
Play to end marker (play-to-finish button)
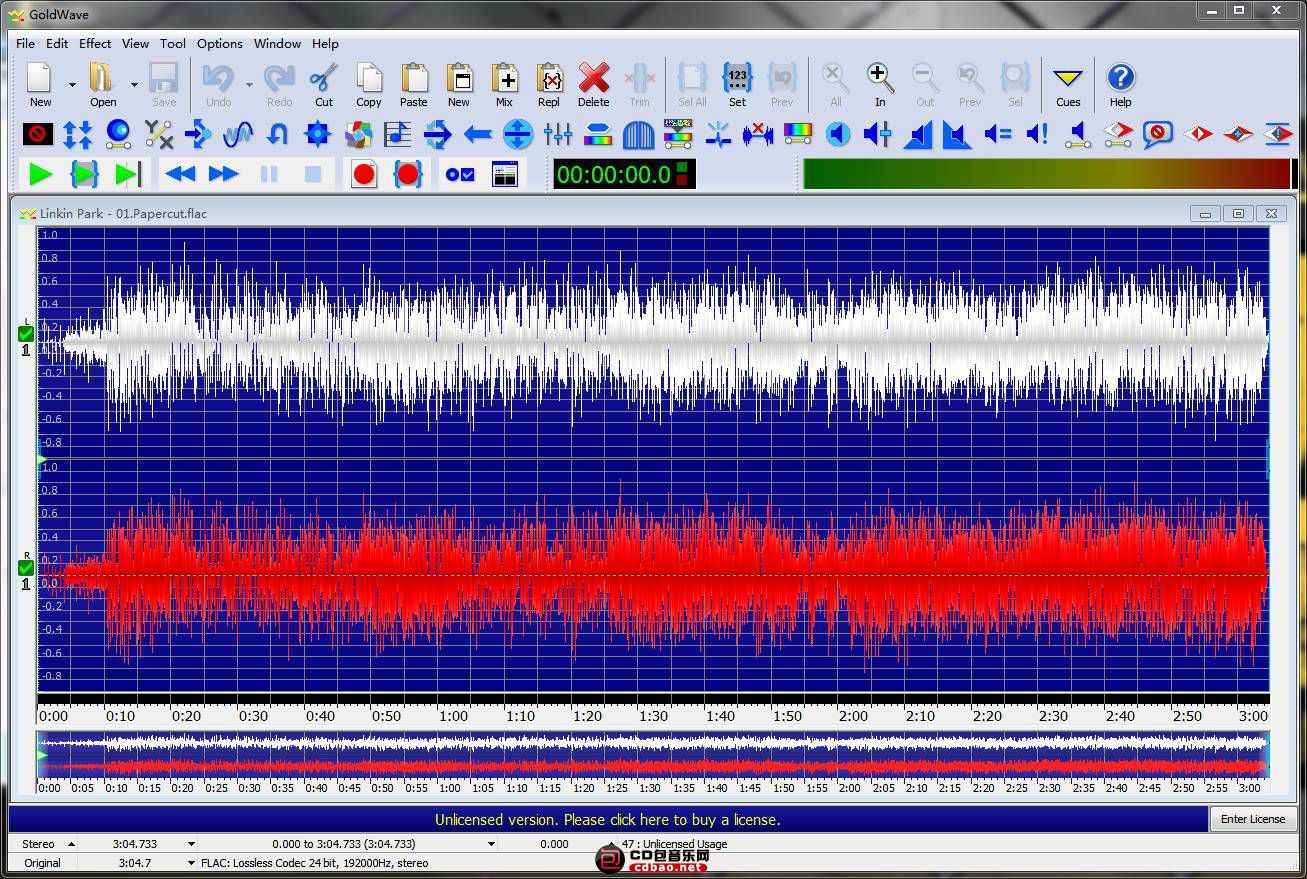[129, 174]
